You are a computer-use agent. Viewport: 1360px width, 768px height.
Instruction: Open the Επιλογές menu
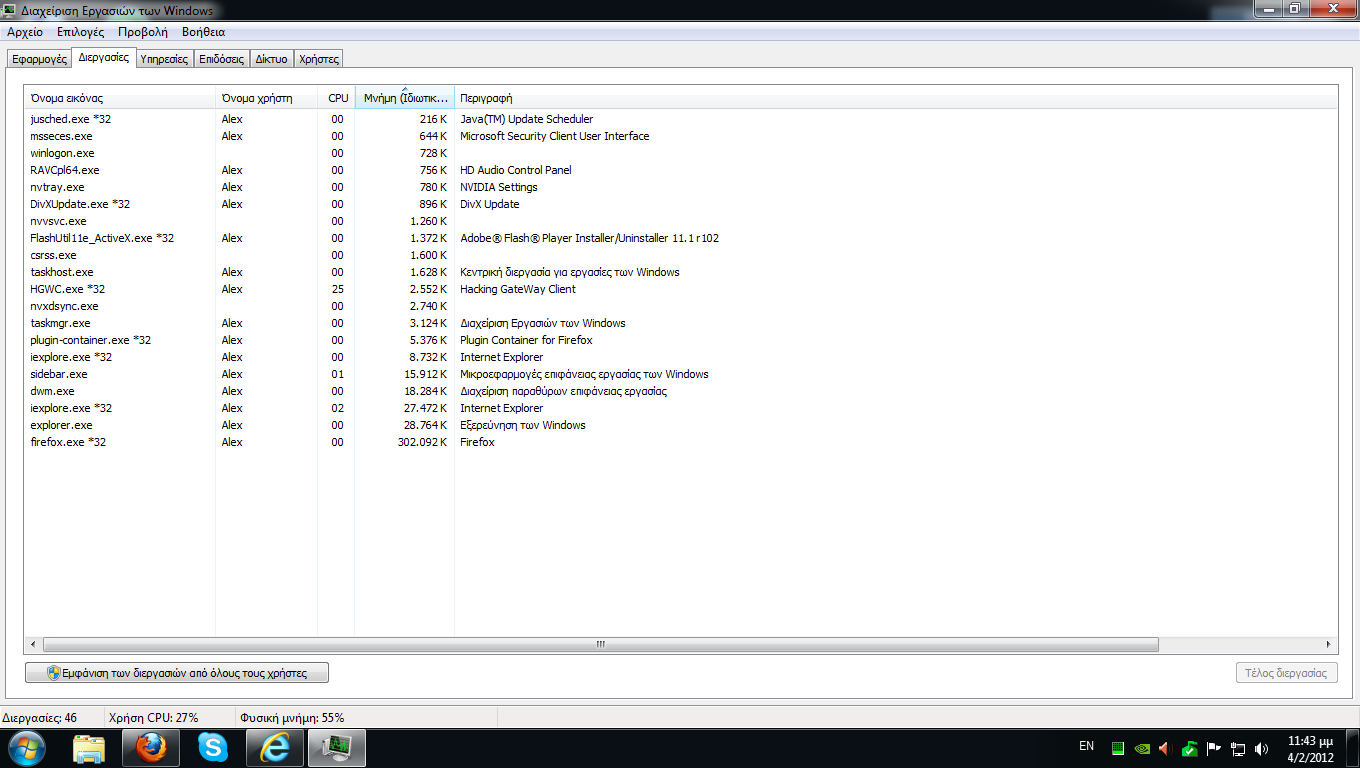point(81,32)
